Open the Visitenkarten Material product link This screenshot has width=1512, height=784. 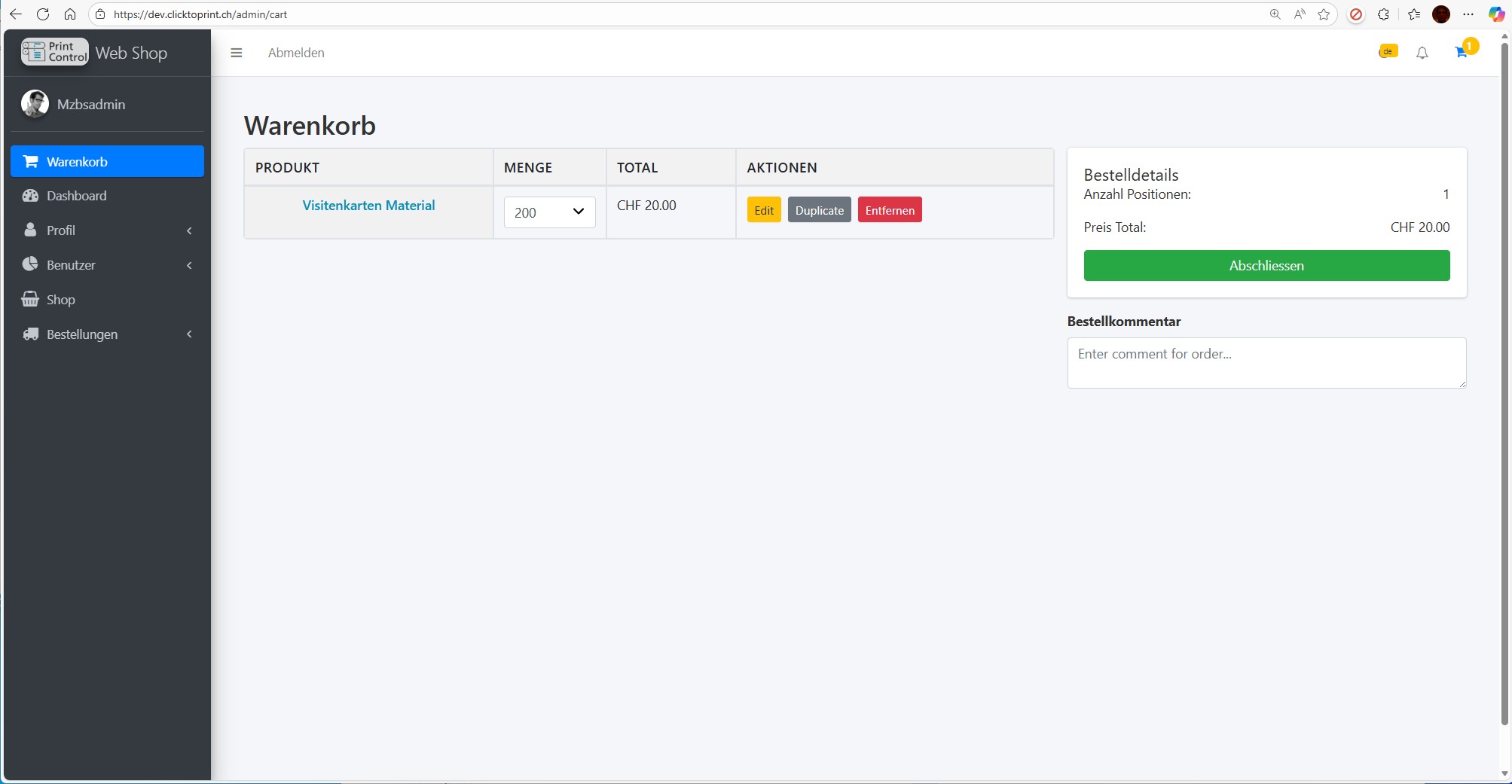coord(368,206)
